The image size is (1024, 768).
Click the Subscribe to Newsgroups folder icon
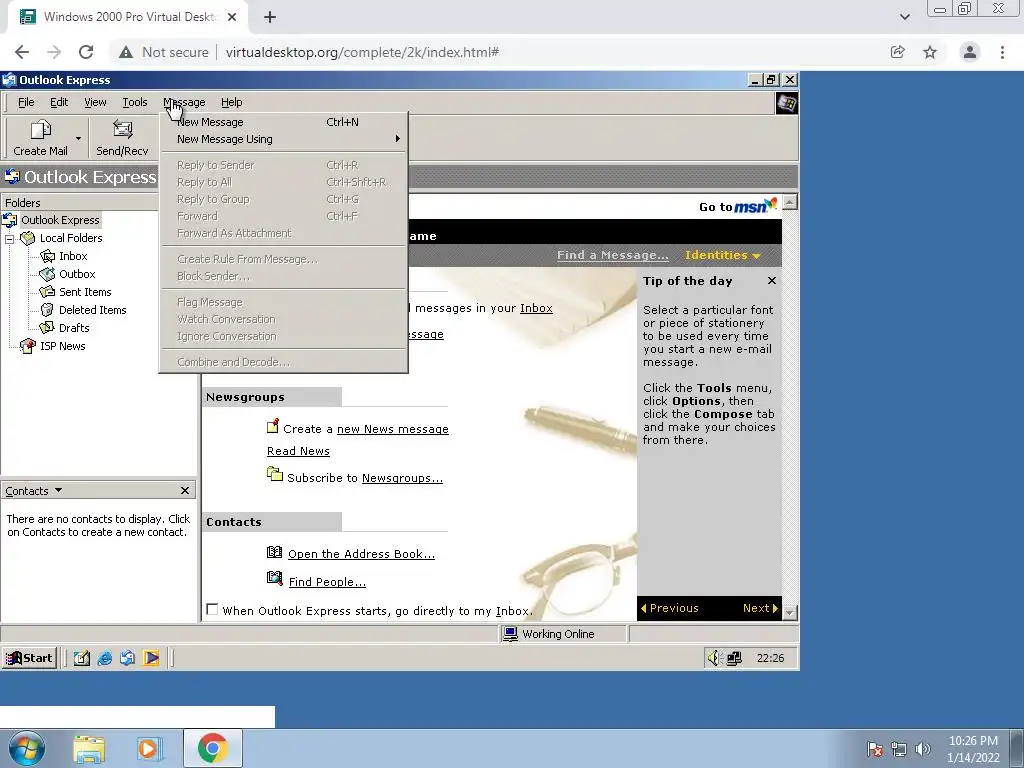tap(274, 474)
